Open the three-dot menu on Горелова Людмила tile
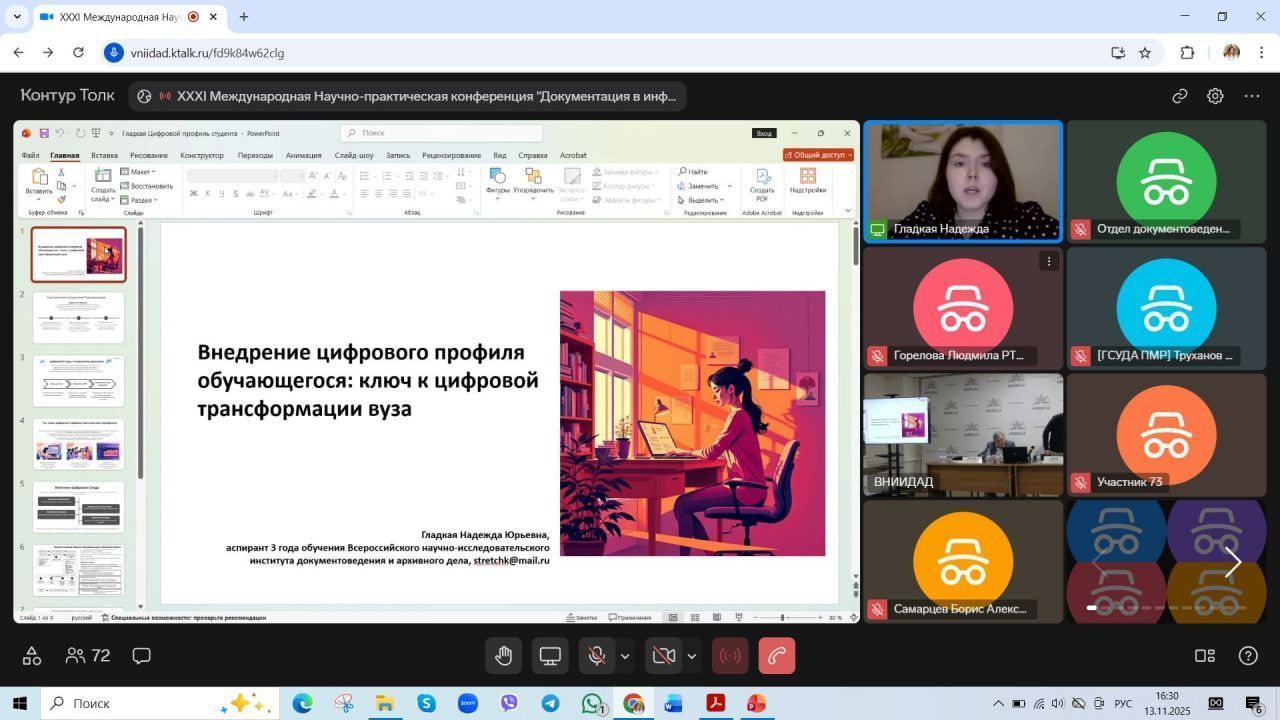 click(1048, 261)
